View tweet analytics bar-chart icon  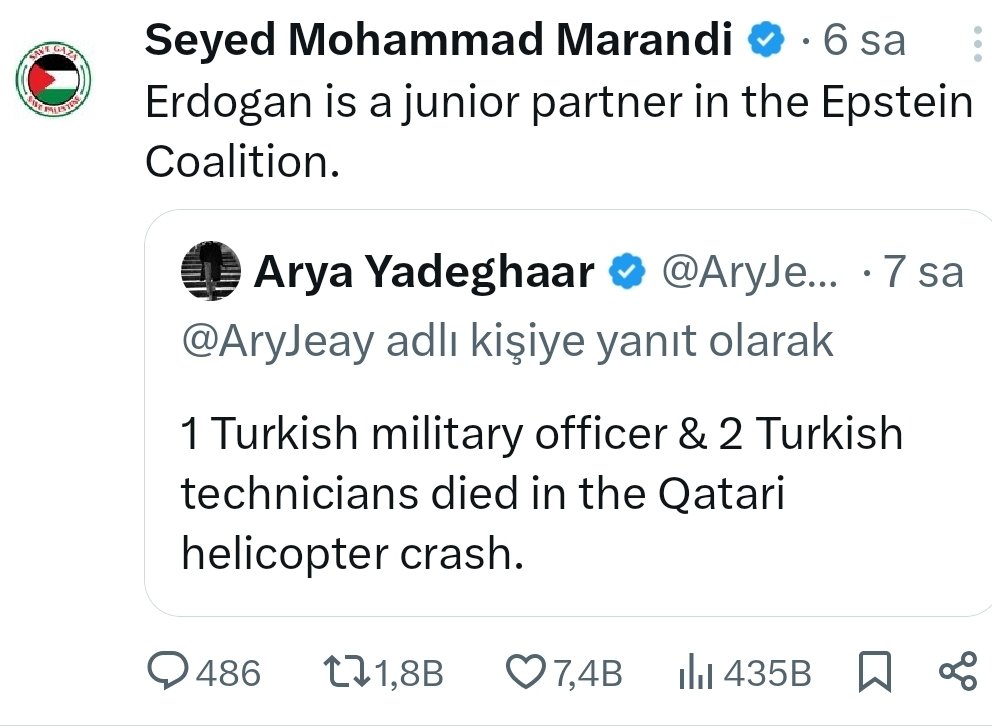pyautogui.click(x=695, y=672)
